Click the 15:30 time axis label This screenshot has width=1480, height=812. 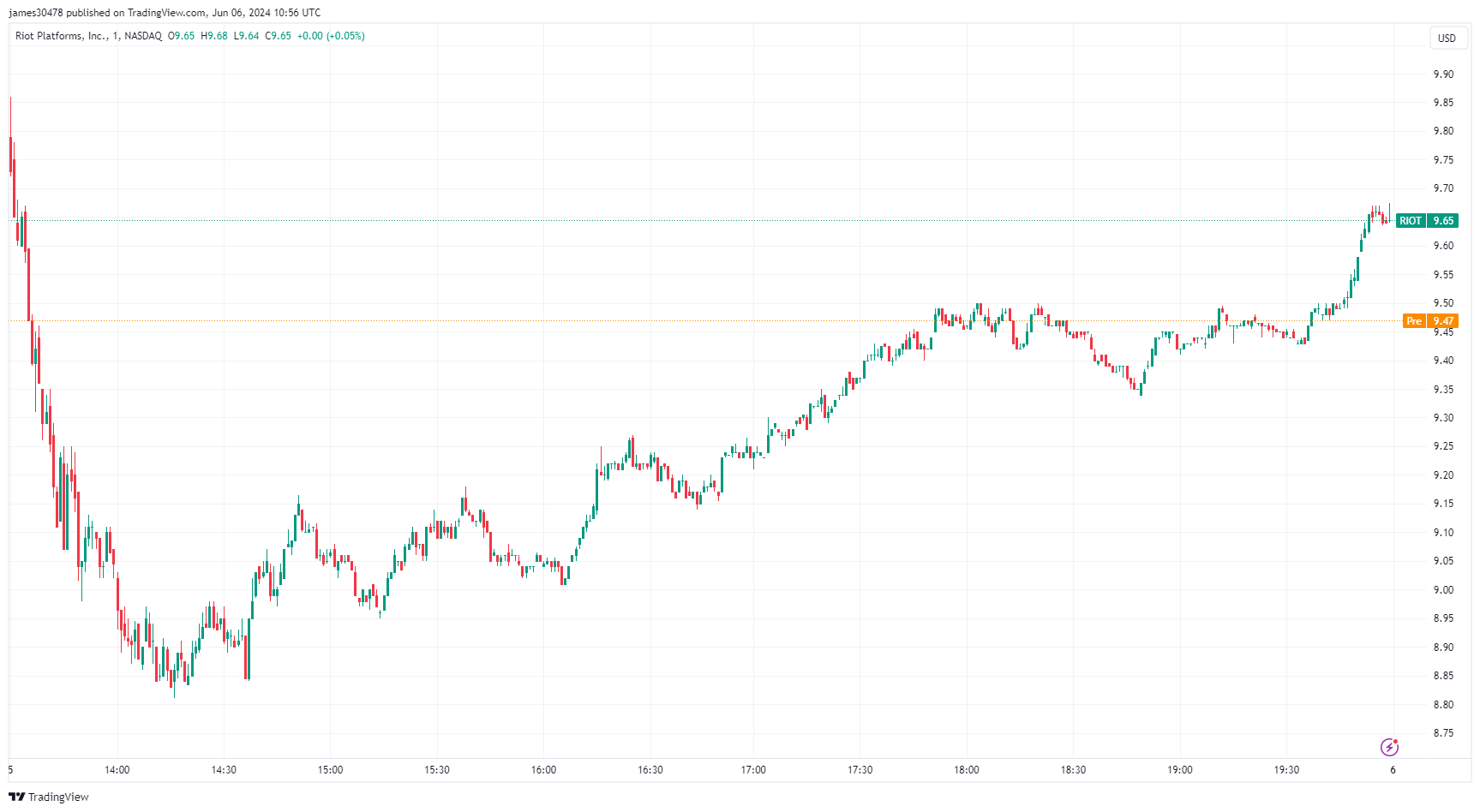click(437, 770)
